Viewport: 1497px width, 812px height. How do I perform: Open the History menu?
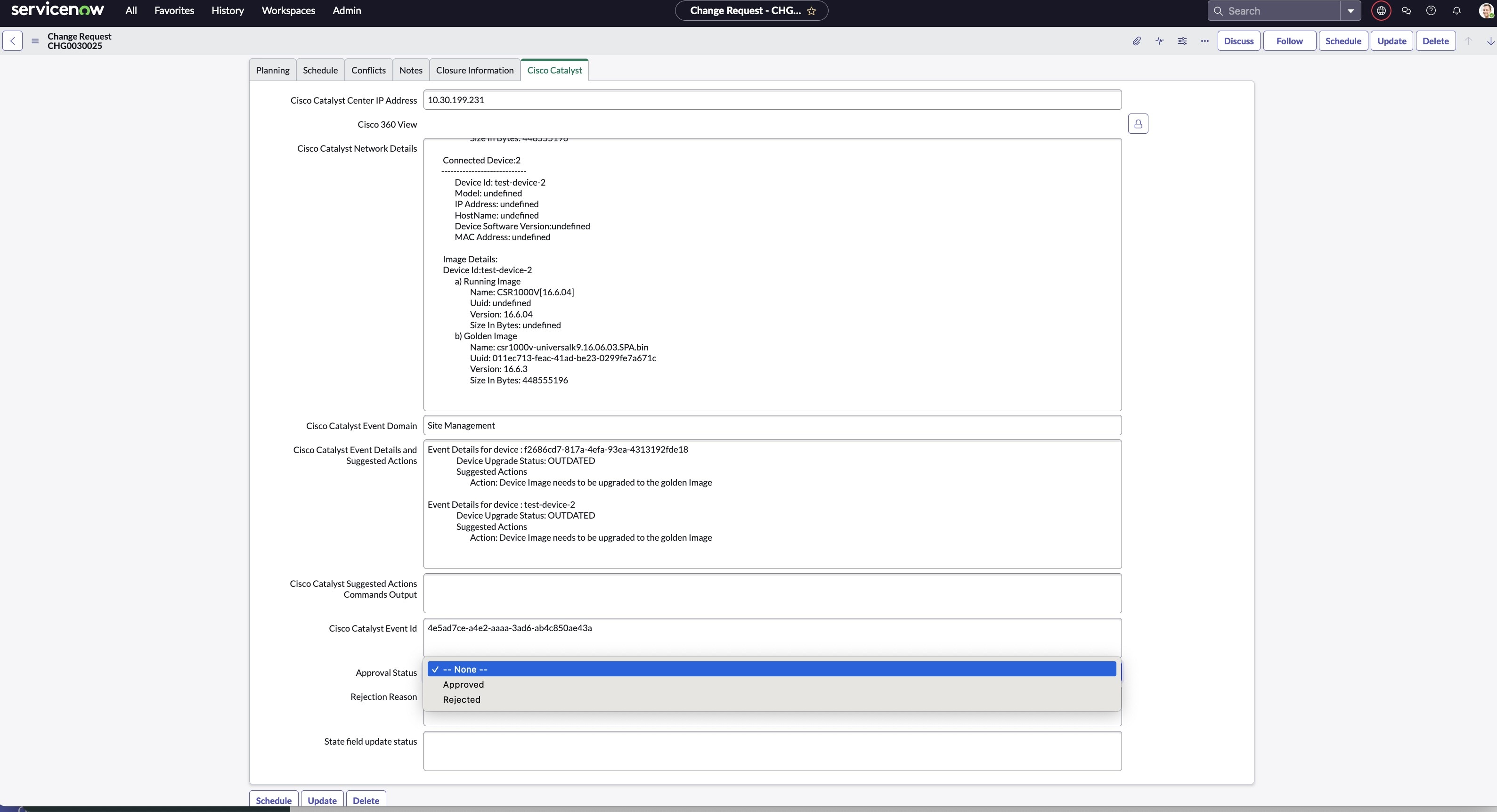coord(228,10)
